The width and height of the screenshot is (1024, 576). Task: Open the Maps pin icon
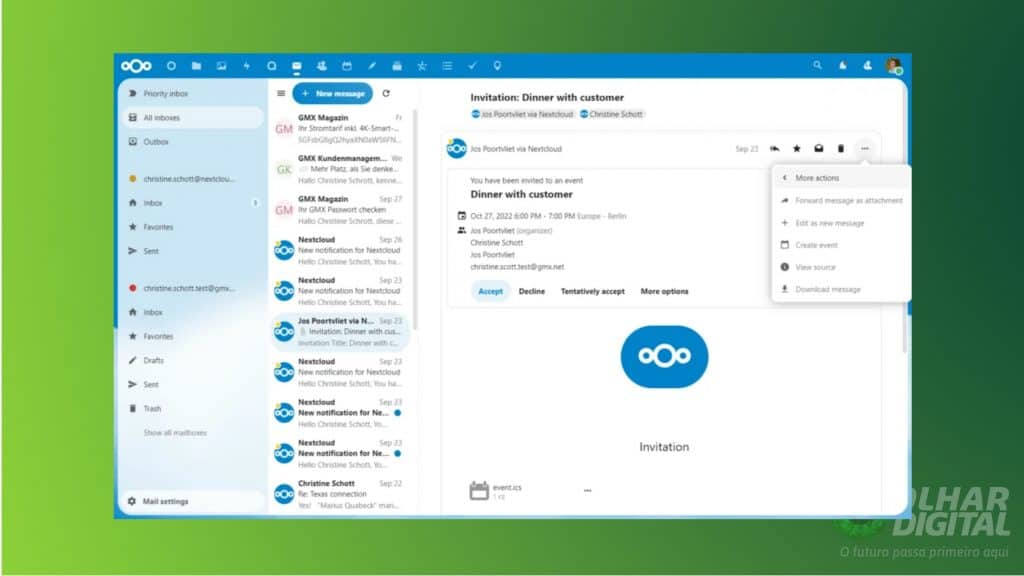click(497, 66)
